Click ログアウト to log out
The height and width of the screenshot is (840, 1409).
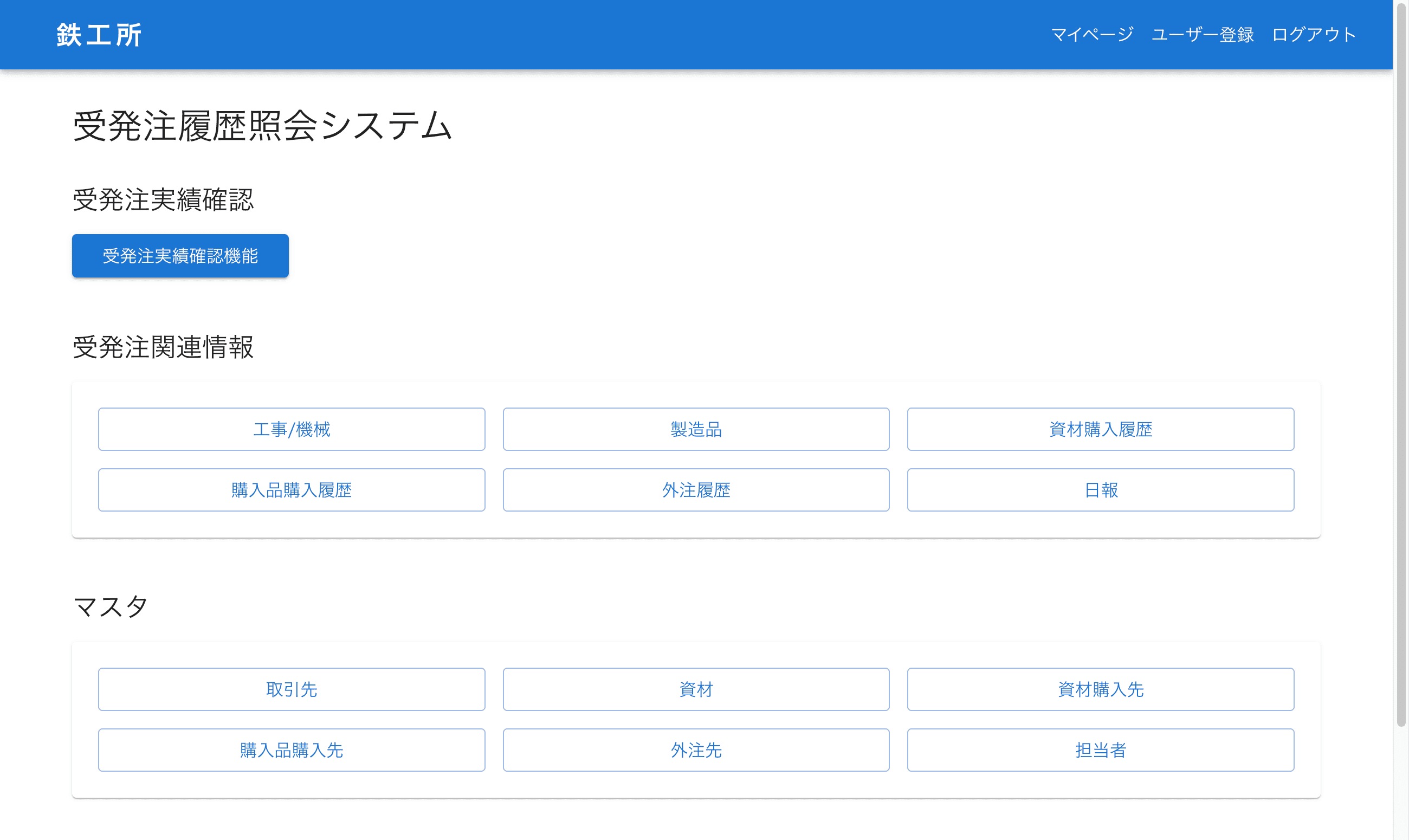click(x=1313, y=34)
